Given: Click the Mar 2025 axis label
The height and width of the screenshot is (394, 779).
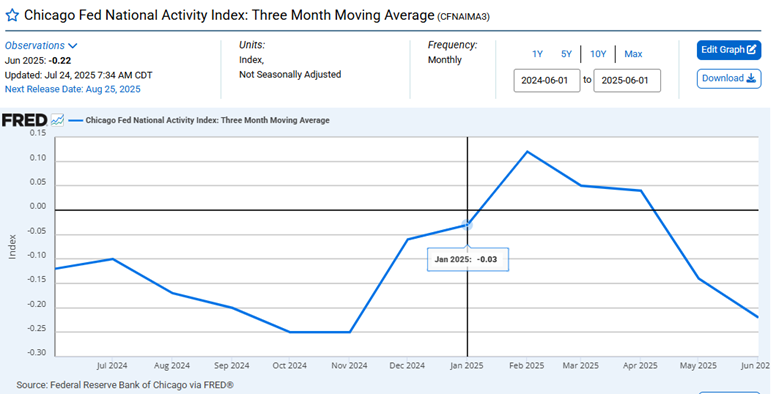Looking at the screenshot, I should click(x=581, y=366).
